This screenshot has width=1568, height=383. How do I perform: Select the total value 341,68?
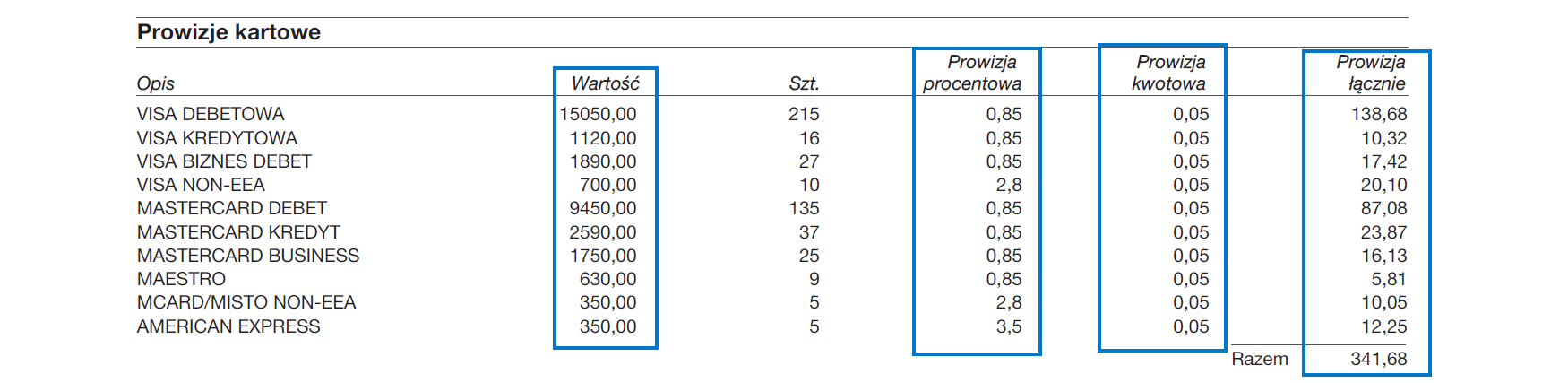point(1378,359)
